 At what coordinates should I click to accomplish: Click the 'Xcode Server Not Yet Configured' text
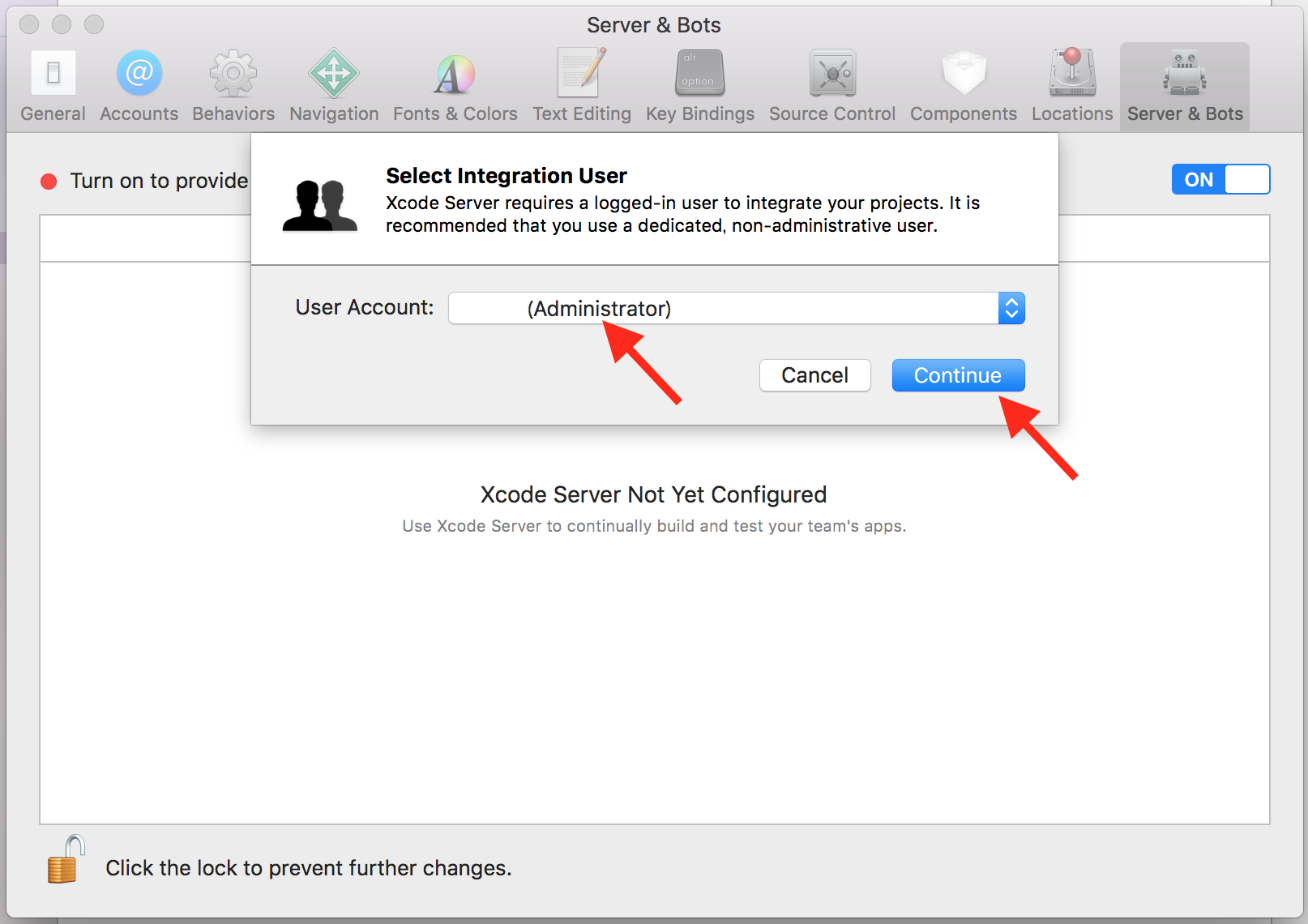(654, 494)
